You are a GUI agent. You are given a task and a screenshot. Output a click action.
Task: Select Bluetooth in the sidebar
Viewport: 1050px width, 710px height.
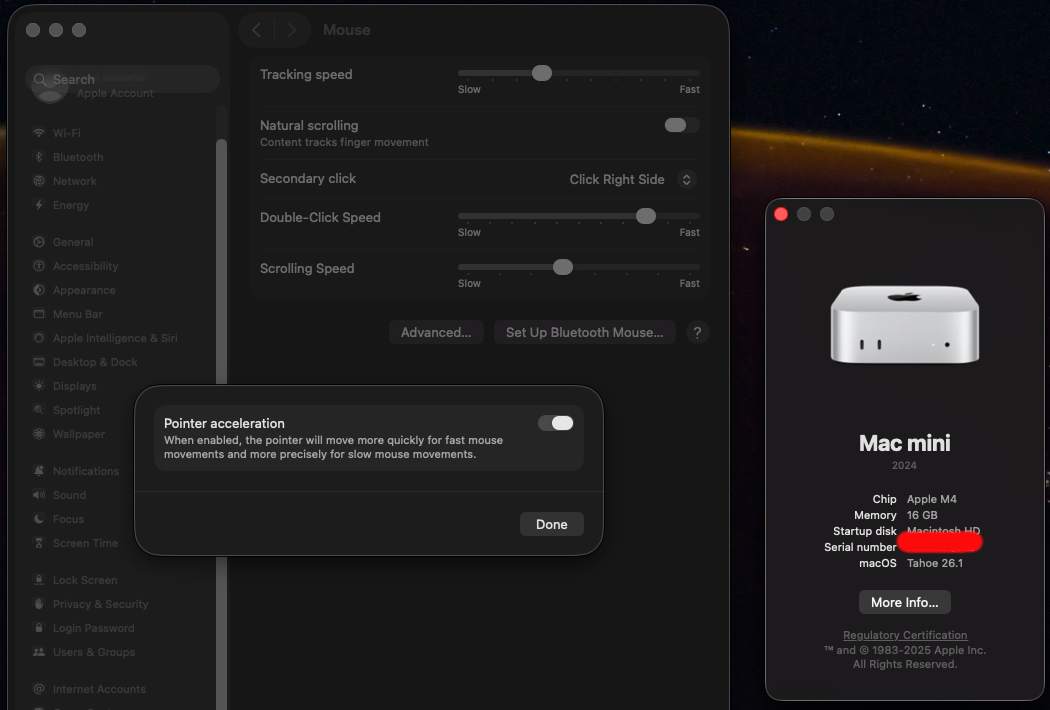[x=123, y=157]
